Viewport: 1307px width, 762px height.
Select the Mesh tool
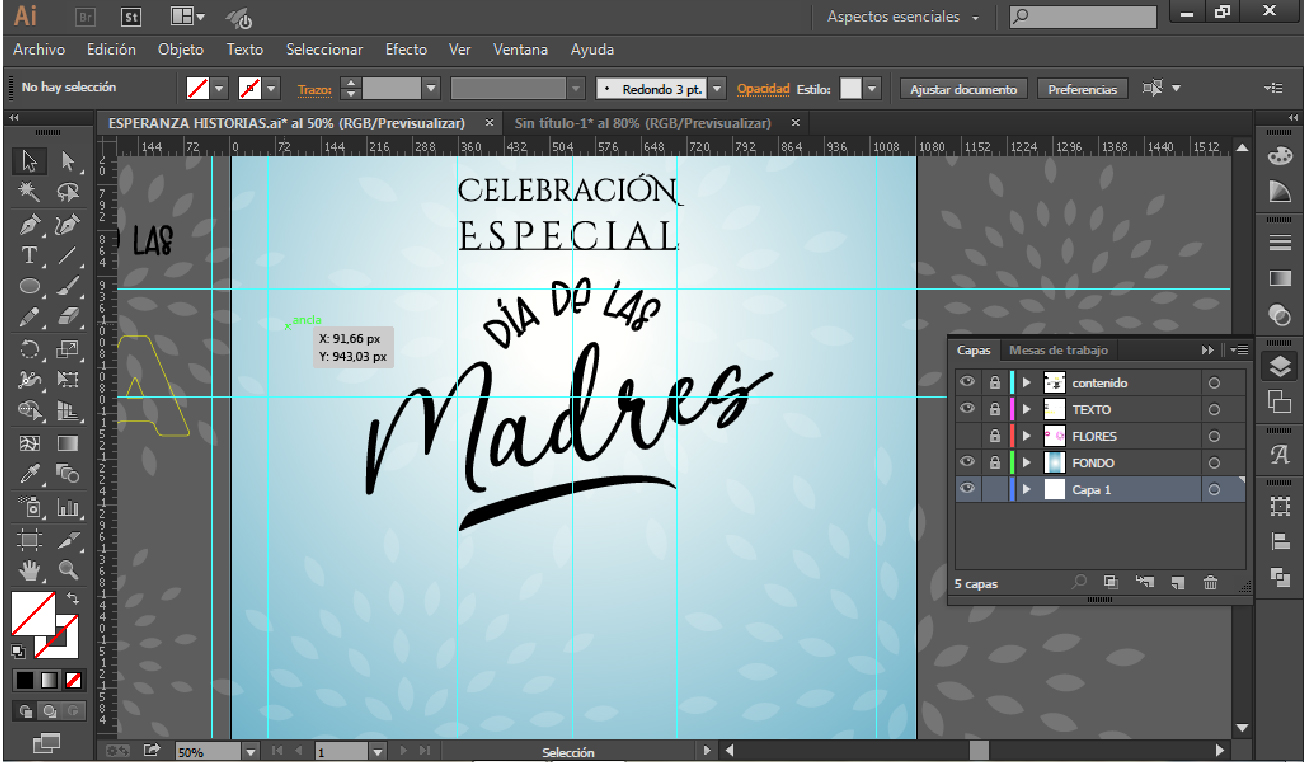pos(30,443)
